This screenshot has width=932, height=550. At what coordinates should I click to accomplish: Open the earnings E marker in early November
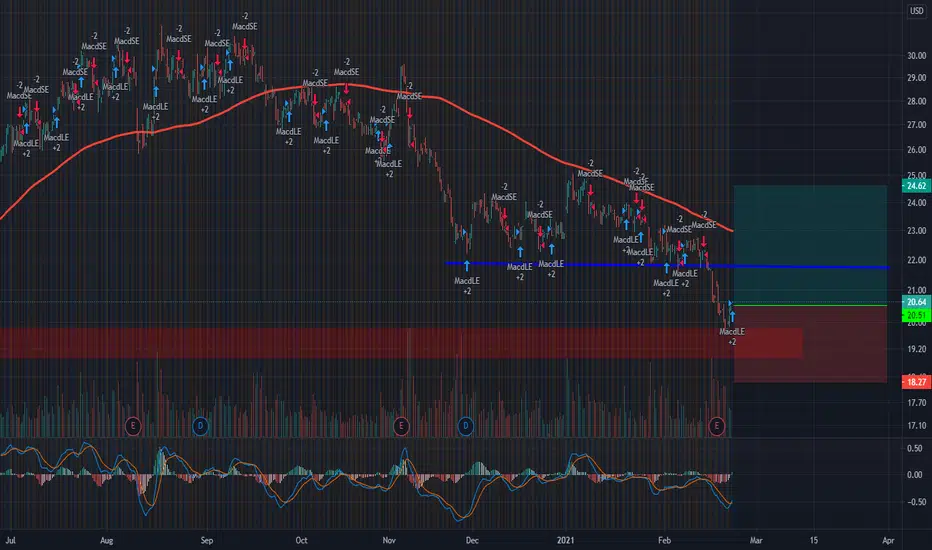401,426
